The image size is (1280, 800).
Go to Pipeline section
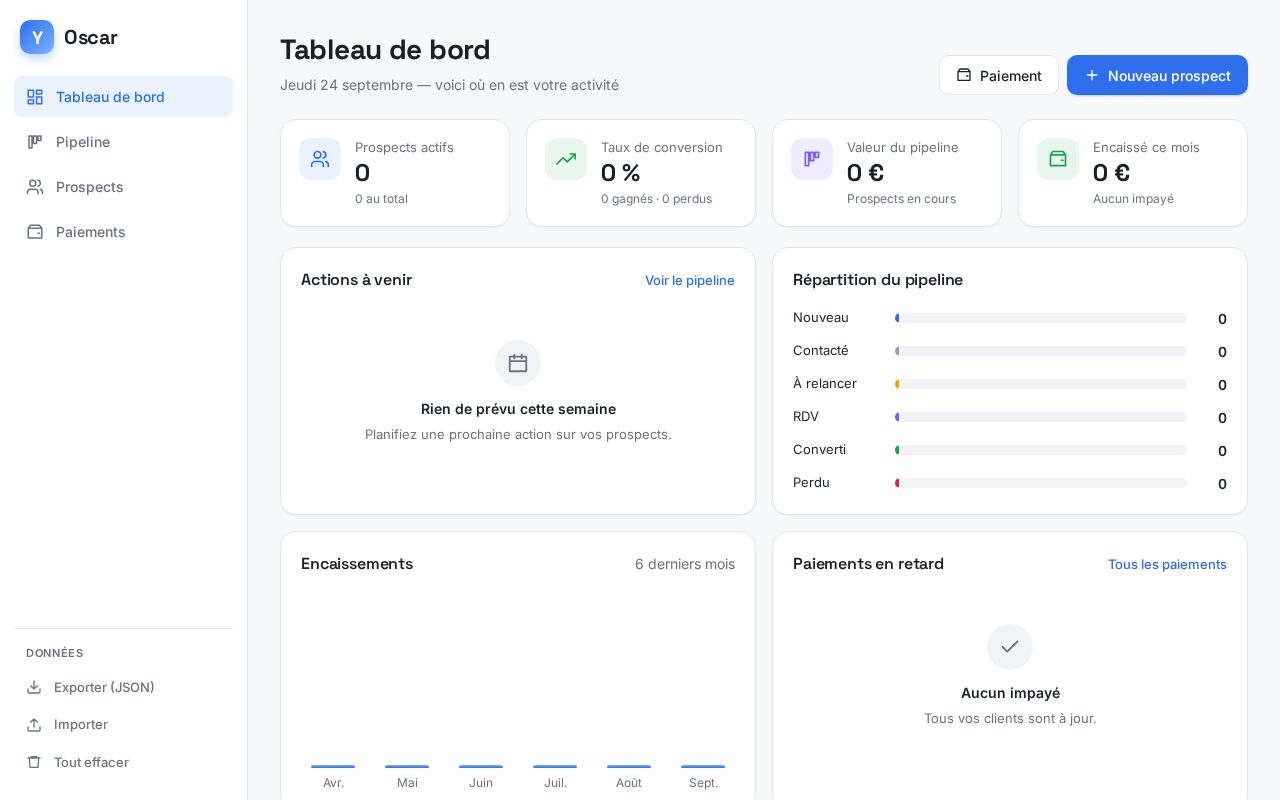pos(123,142)
